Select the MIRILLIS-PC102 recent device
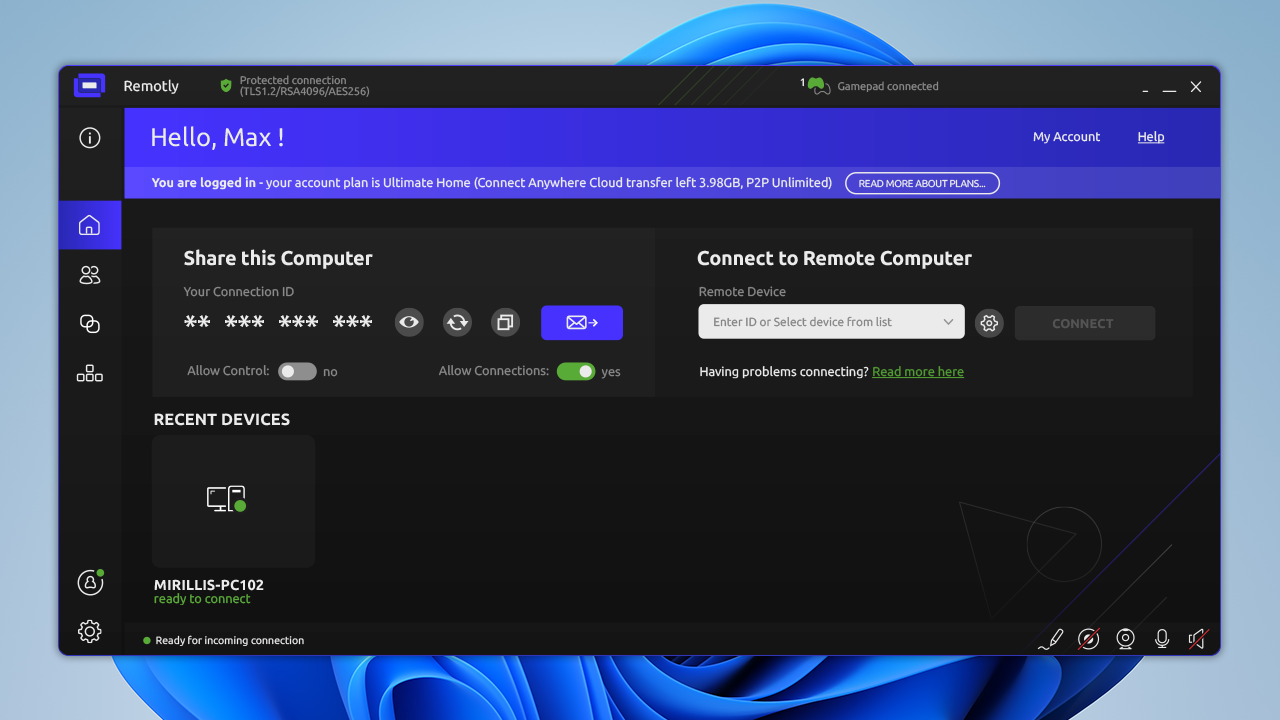Viewport: 1280px width, 720px height. click(x=233, y=501)
